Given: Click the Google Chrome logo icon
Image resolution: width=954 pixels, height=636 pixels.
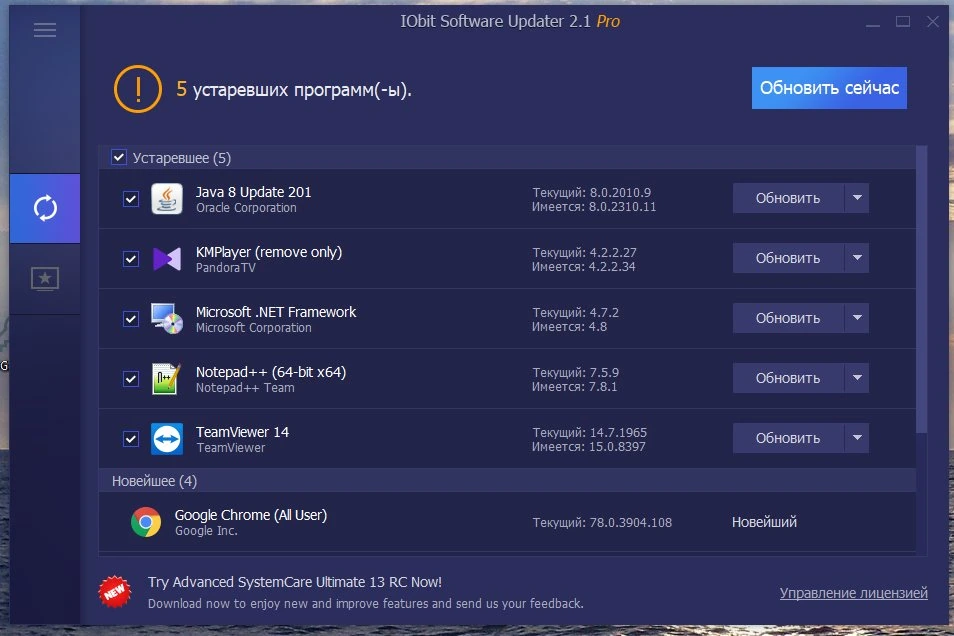Looking at the screenshot, I should tap(146, 522).
